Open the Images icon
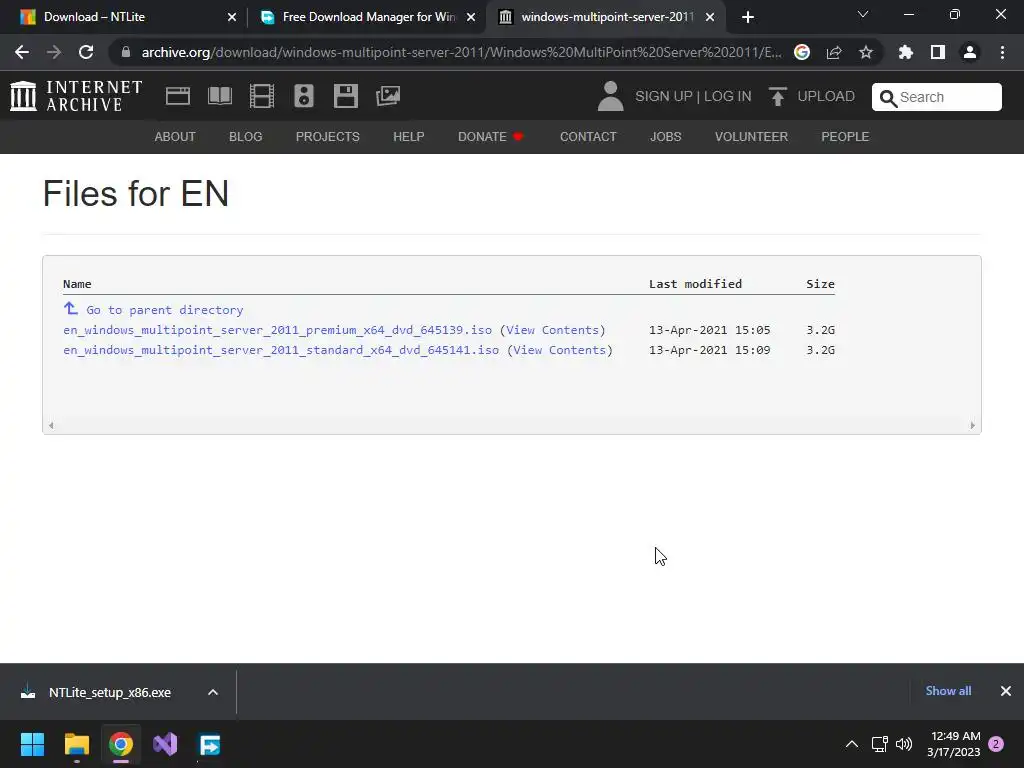Image resolution: width=1024 pixels, height=768 pixels. tap(388, 96)
